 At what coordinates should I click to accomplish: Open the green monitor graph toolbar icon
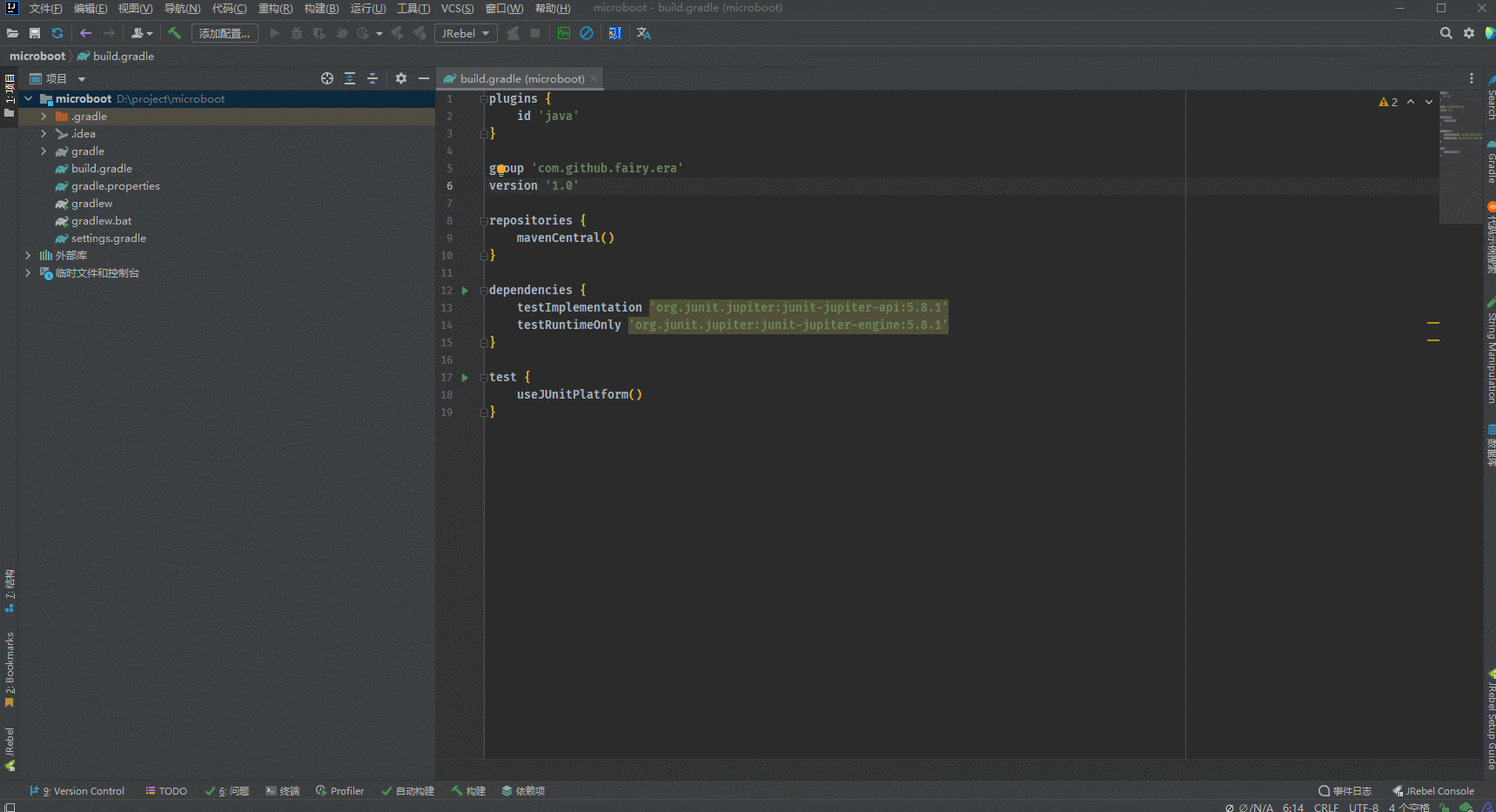click(564, 33)
